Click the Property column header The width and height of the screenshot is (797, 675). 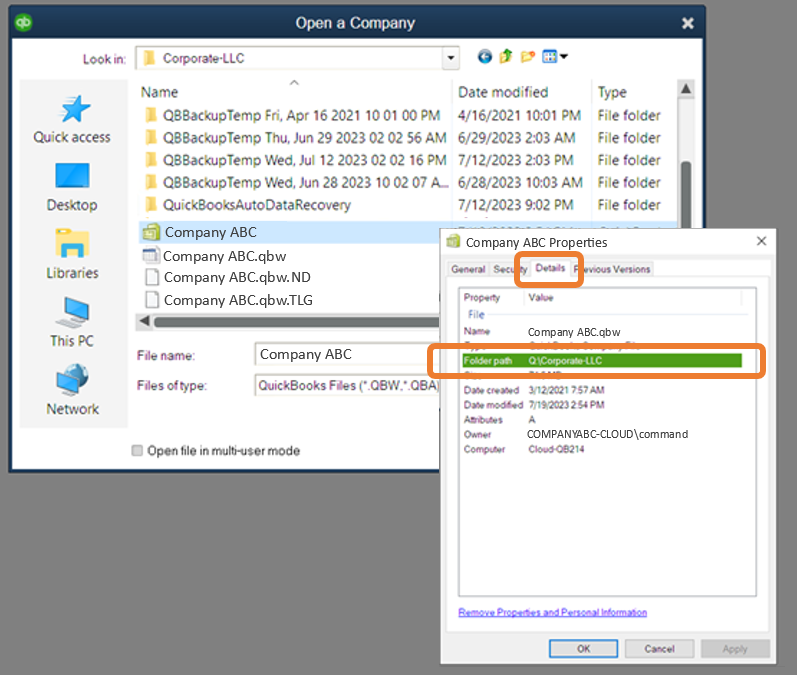point(481,297)
